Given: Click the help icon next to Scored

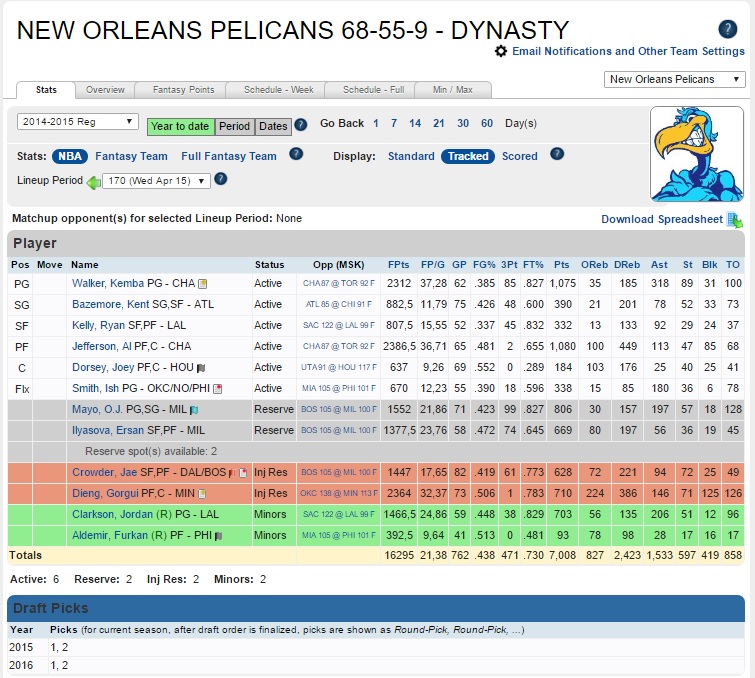Looking at the screenshot, I should tap(557, 154).
